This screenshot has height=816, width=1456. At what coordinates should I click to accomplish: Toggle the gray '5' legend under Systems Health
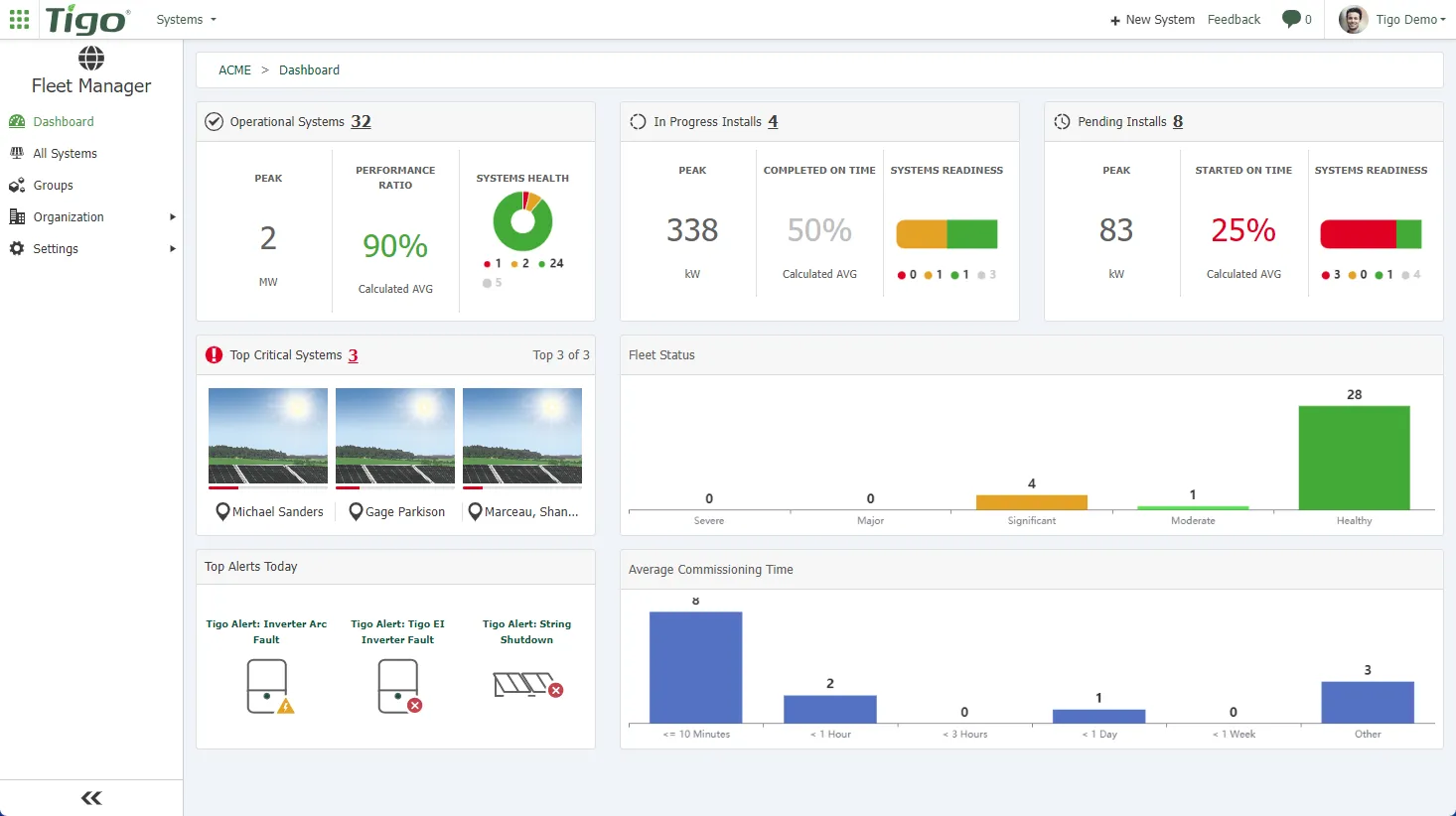[x=496, y=282]
